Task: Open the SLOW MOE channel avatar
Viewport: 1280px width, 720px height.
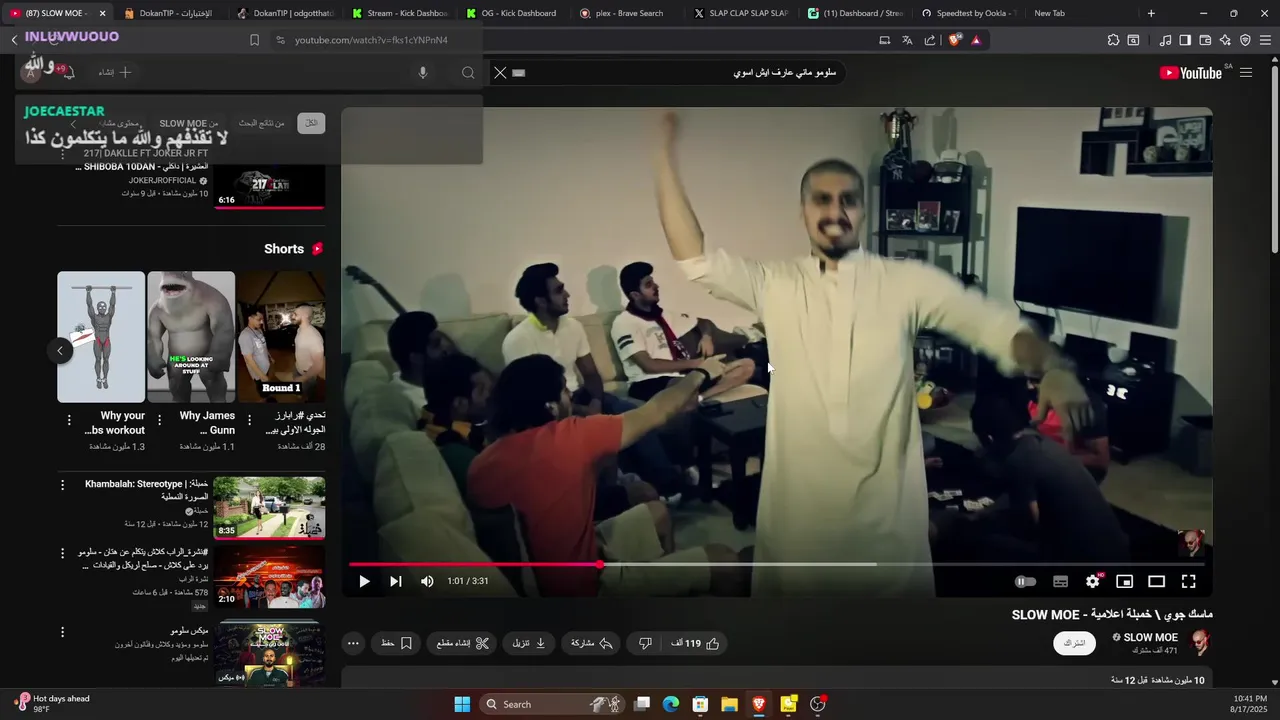Action: (x=1200, y=642)
